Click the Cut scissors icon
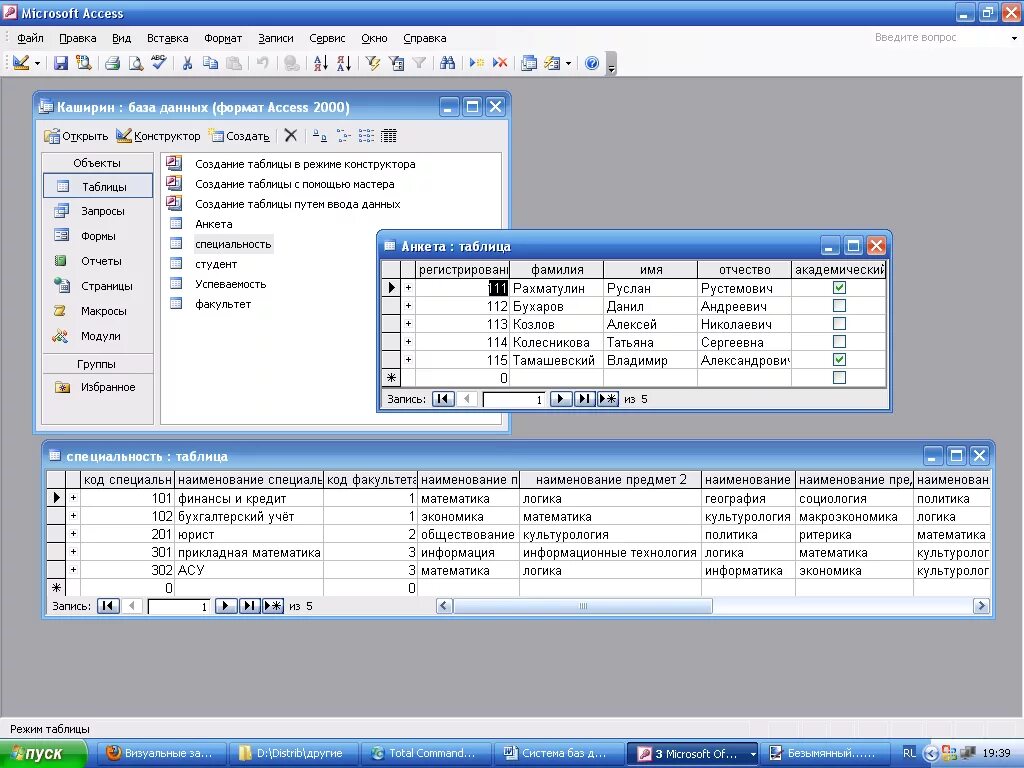 click(x=187, y=63)
